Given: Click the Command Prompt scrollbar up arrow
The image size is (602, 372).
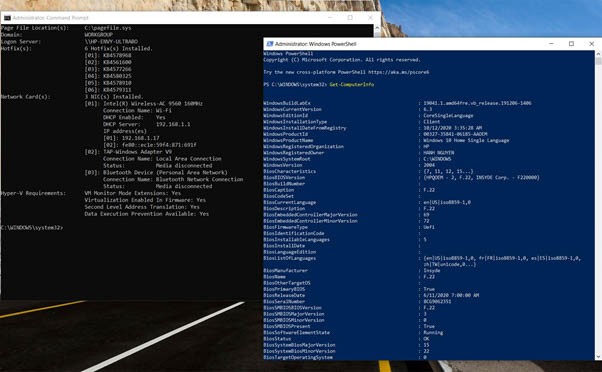Looking at the screenshot, I should point(377,28).
